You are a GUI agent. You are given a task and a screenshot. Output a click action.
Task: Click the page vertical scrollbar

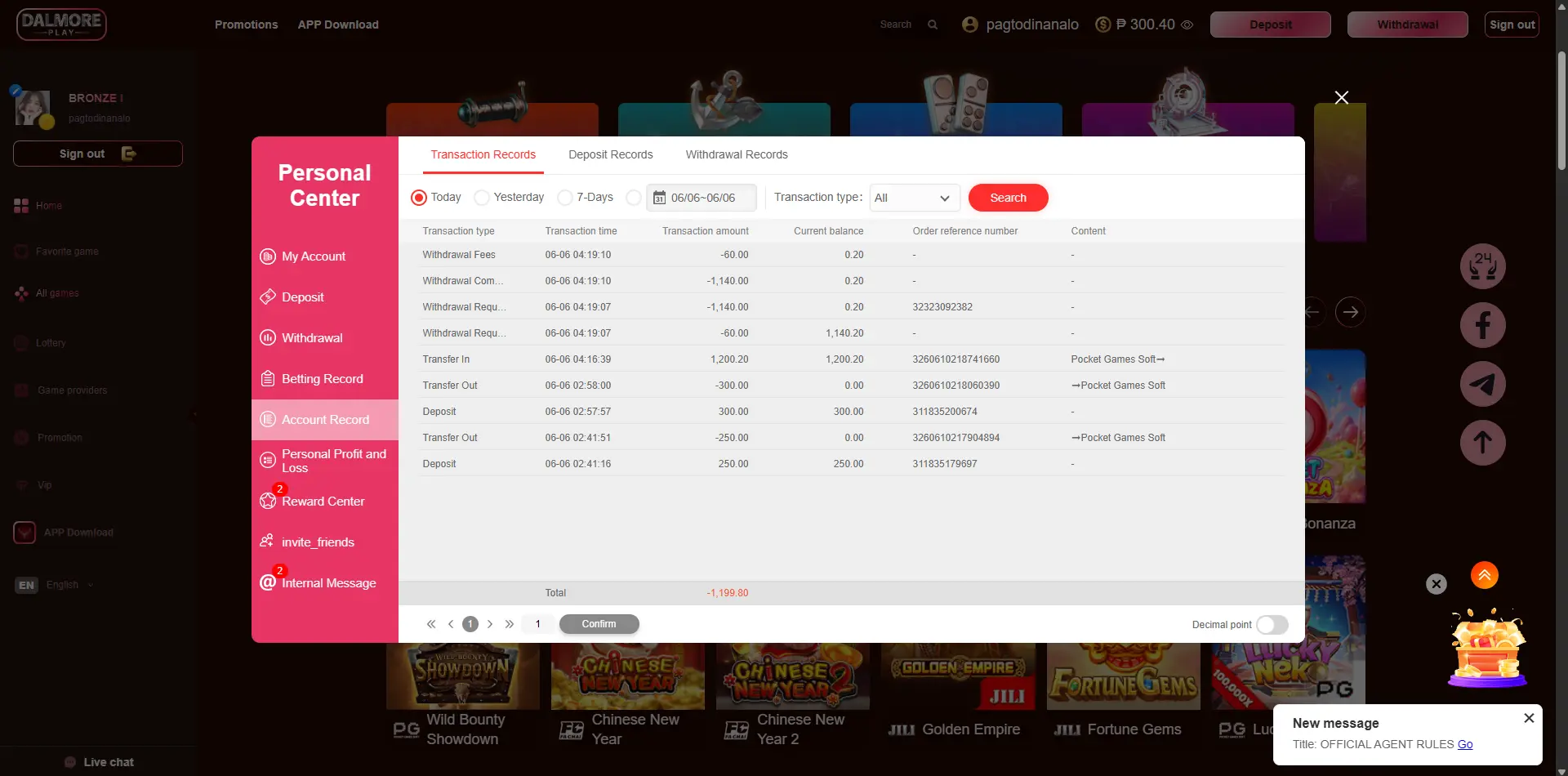click(1561, 110)
